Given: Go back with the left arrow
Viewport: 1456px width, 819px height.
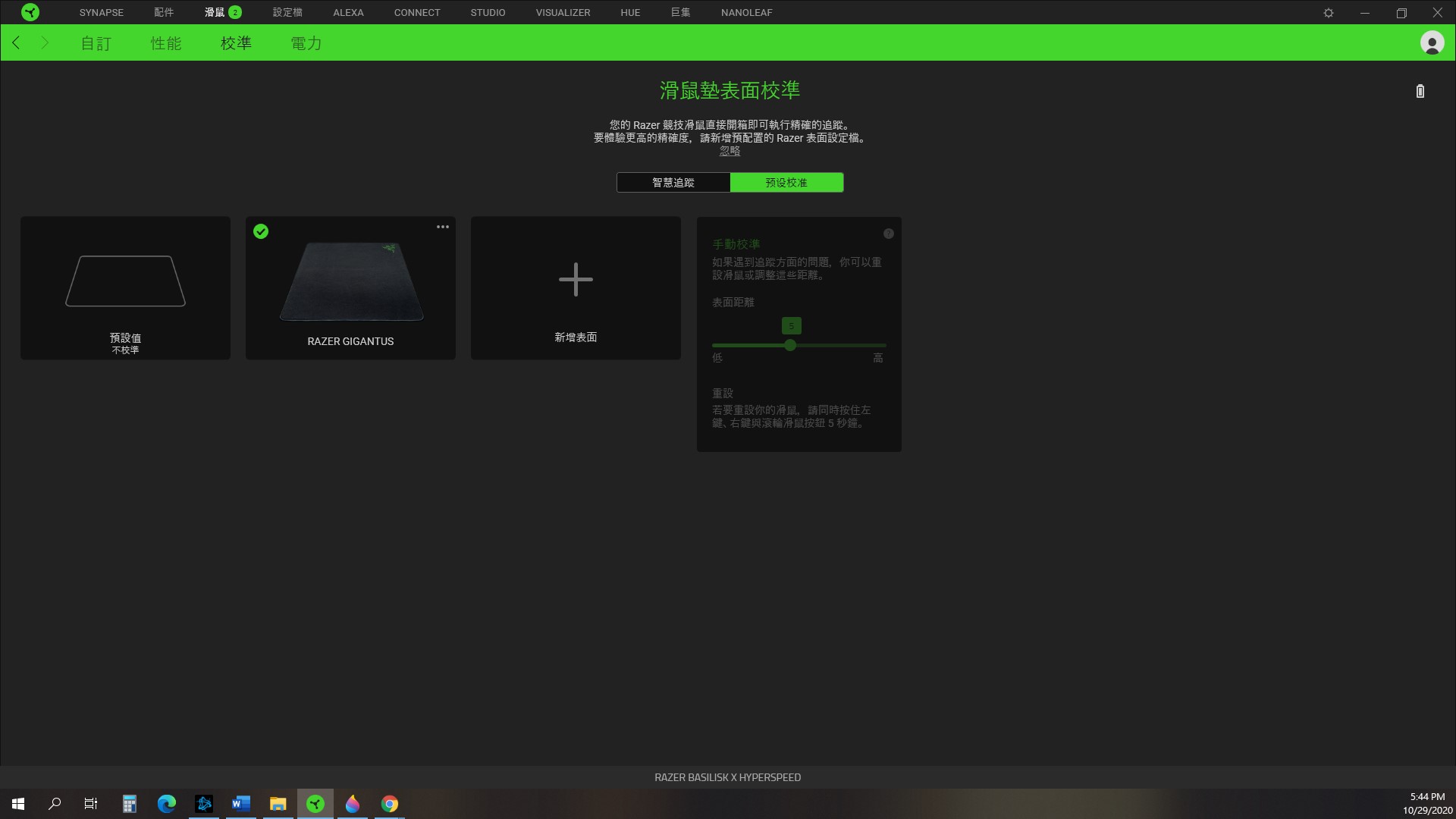Looking at the screenshot, I should (16, 42).
